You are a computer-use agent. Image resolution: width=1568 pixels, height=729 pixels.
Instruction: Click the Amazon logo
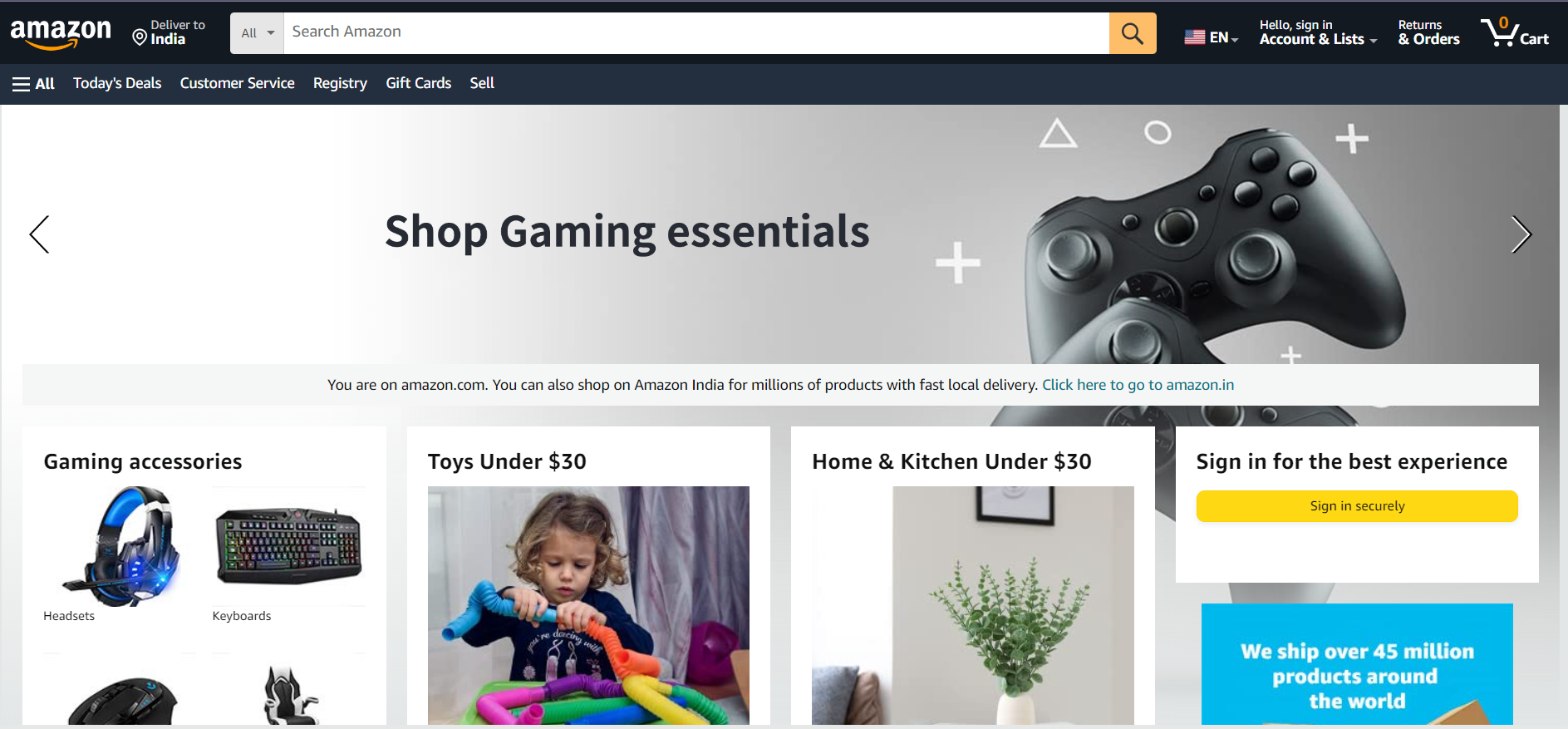(61, 34)
